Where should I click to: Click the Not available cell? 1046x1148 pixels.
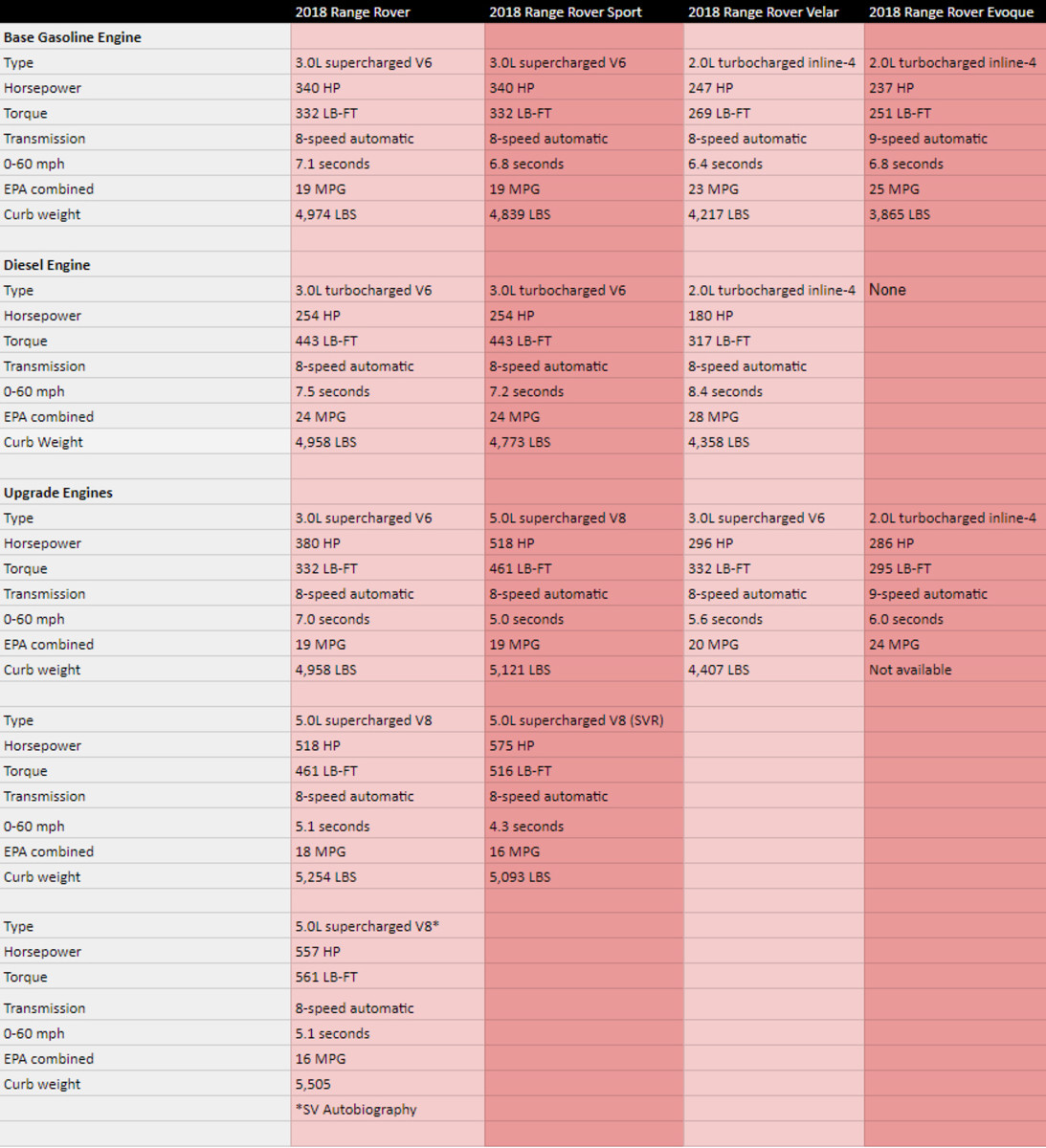910,670
